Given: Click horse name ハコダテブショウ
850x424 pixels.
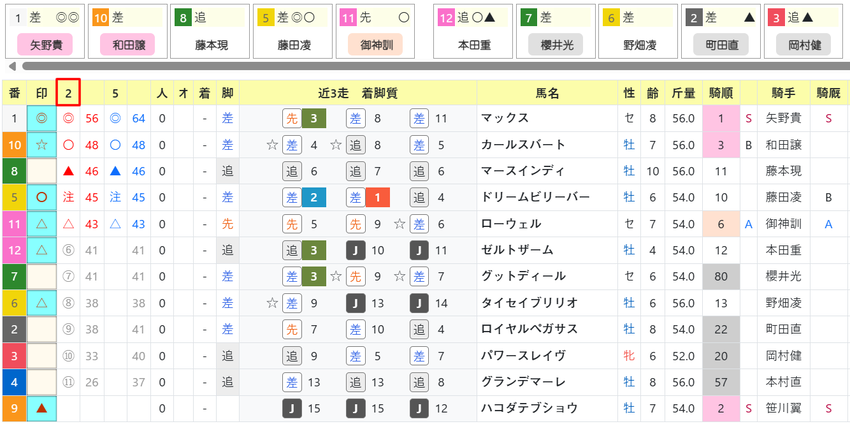Looking at the screenshot, I should click(x=530, y=408).
